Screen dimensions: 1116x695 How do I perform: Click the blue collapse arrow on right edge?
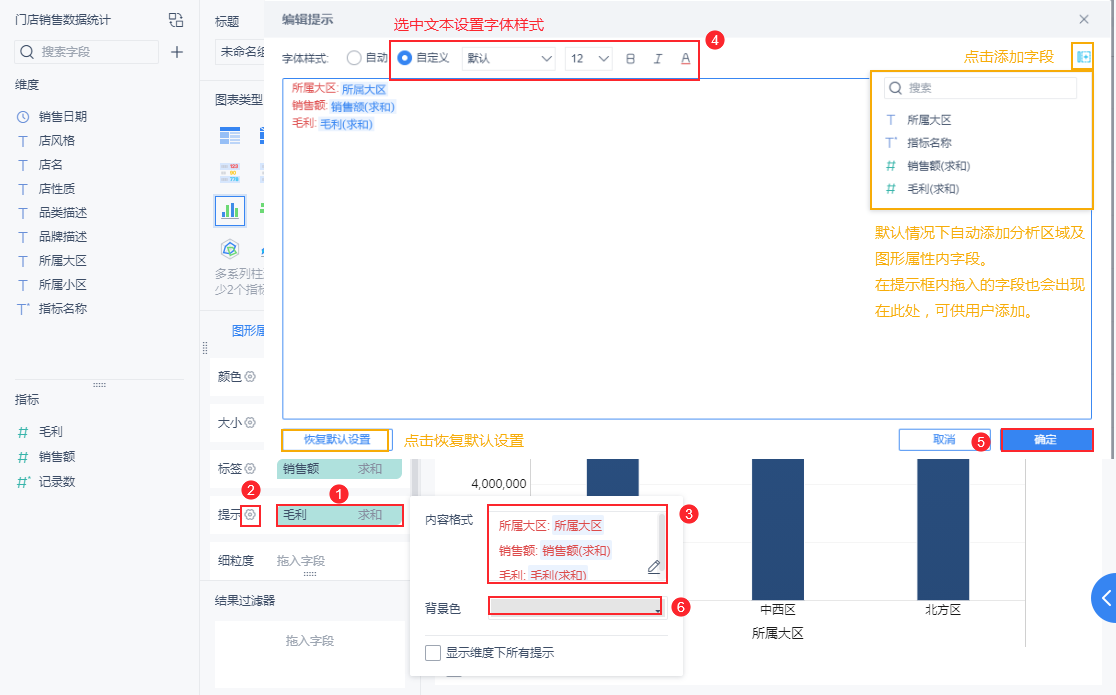pos(1104,597)
